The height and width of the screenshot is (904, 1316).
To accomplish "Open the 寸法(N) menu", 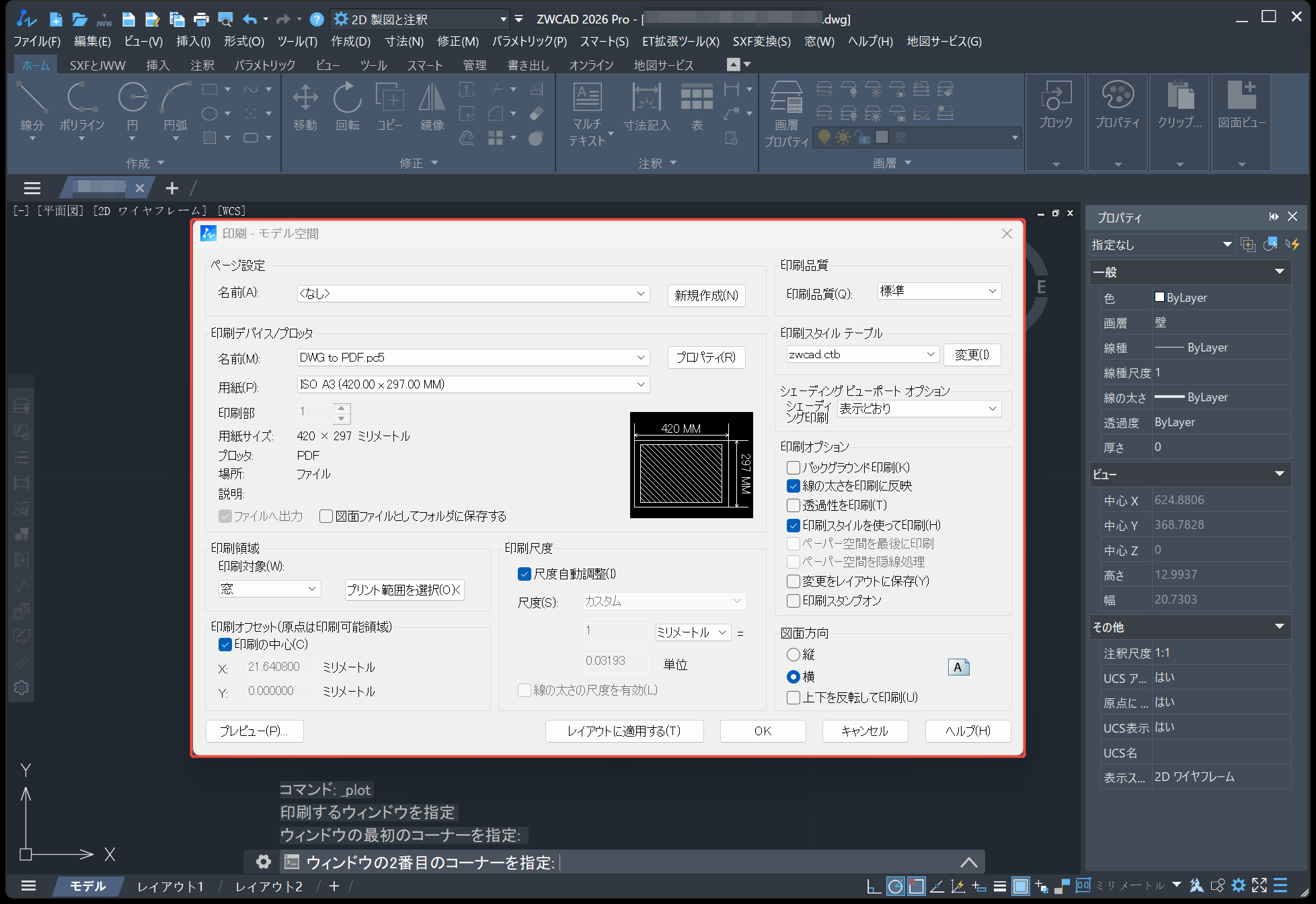I will (403, 42).
